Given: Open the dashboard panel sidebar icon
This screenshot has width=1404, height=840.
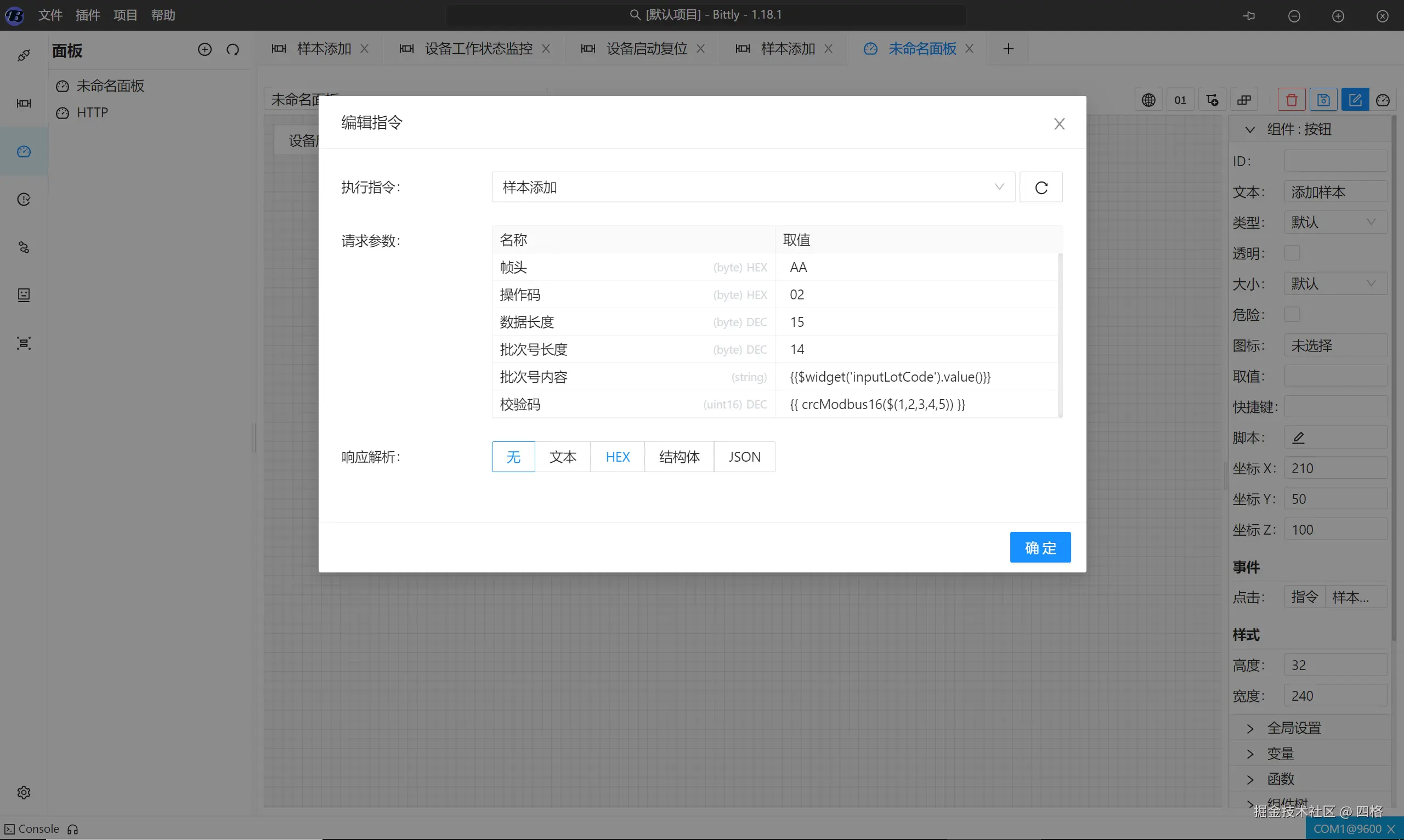Looking at the screenshot, I should [x=24, y=151].
